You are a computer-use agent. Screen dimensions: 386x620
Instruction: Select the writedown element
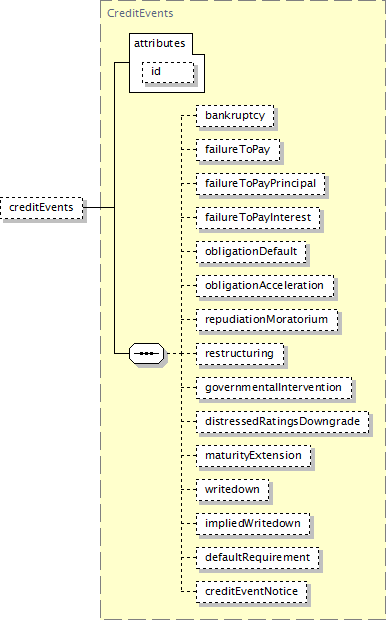[233, 490]
